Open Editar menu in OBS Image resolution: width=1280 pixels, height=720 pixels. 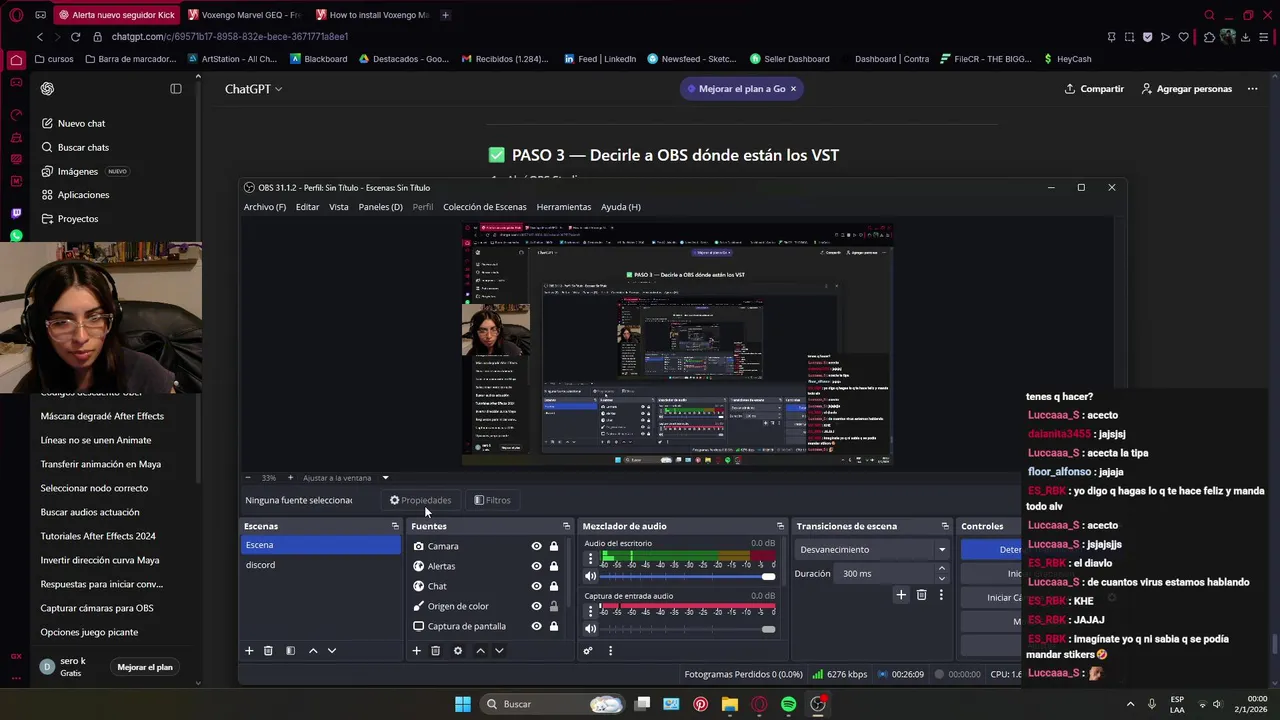tap(307, 207)
